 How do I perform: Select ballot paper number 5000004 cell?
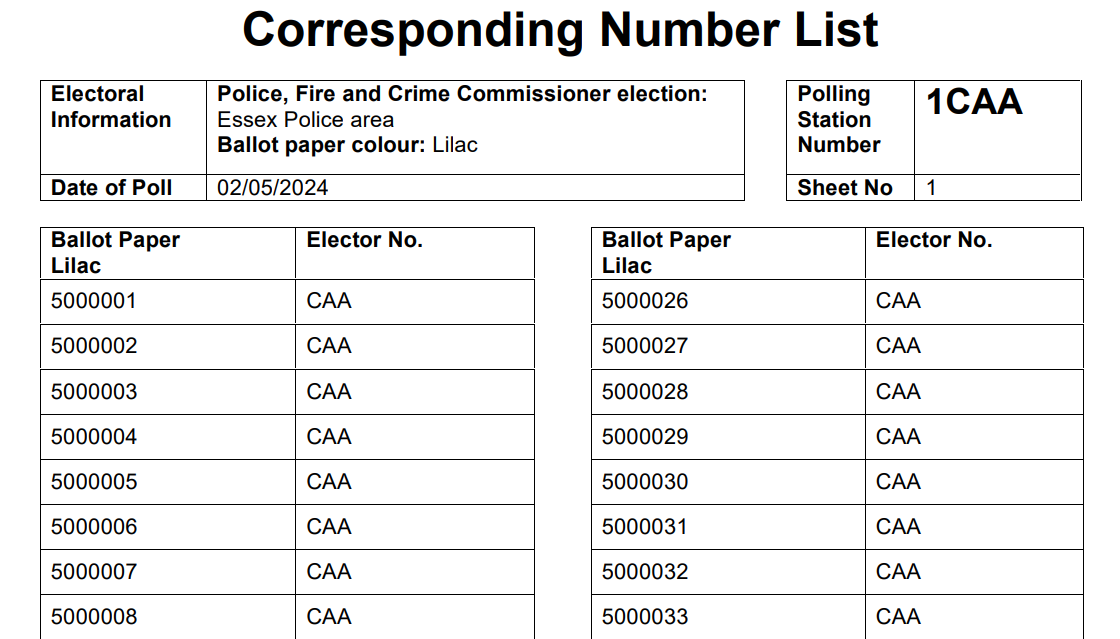click(x=94, y=437)
